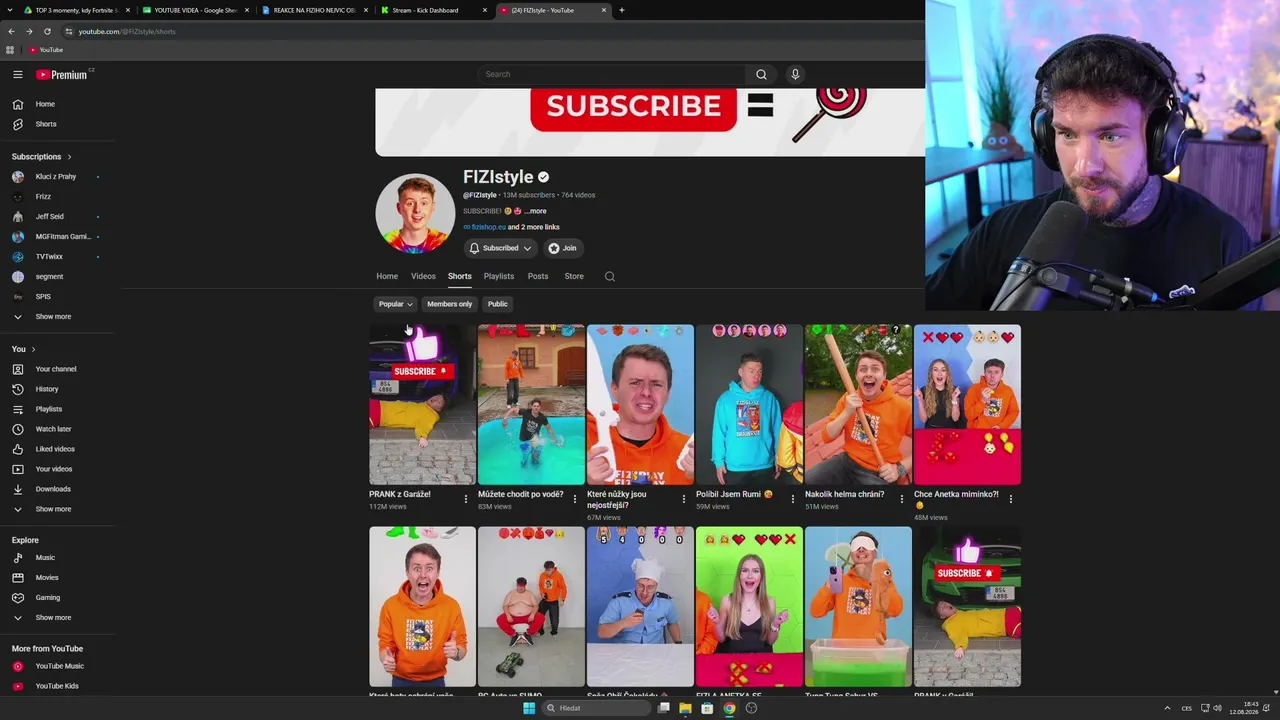Screen dimensions: 1280x720
Task: Open options for Políbil Jsem Rumi short
Action: [x=792, y=498]
